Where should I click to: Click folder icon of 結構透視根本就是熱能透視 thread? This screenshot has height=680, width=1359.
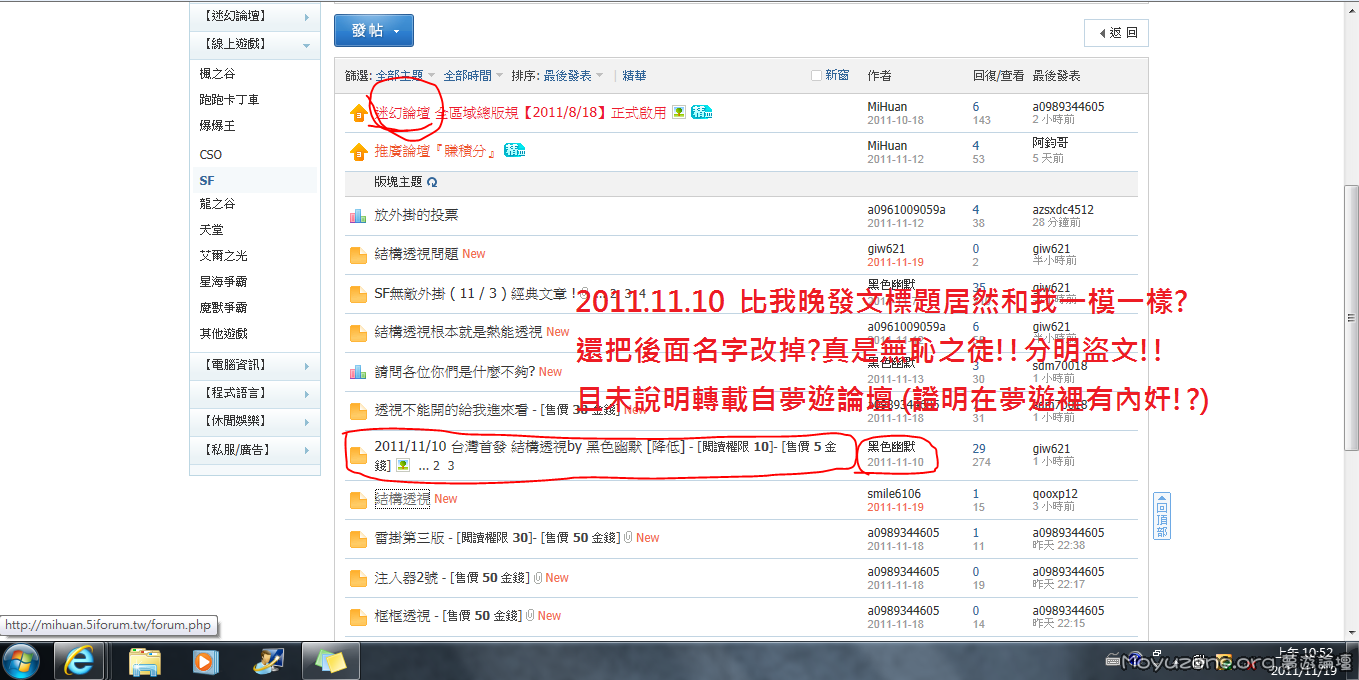(x=358, y=333)
